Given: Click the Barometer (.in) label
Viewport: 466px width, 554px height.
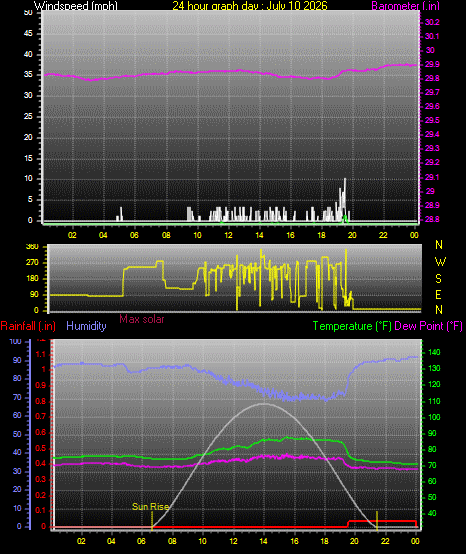Looking at the screenshot, I should pos(405,5).
